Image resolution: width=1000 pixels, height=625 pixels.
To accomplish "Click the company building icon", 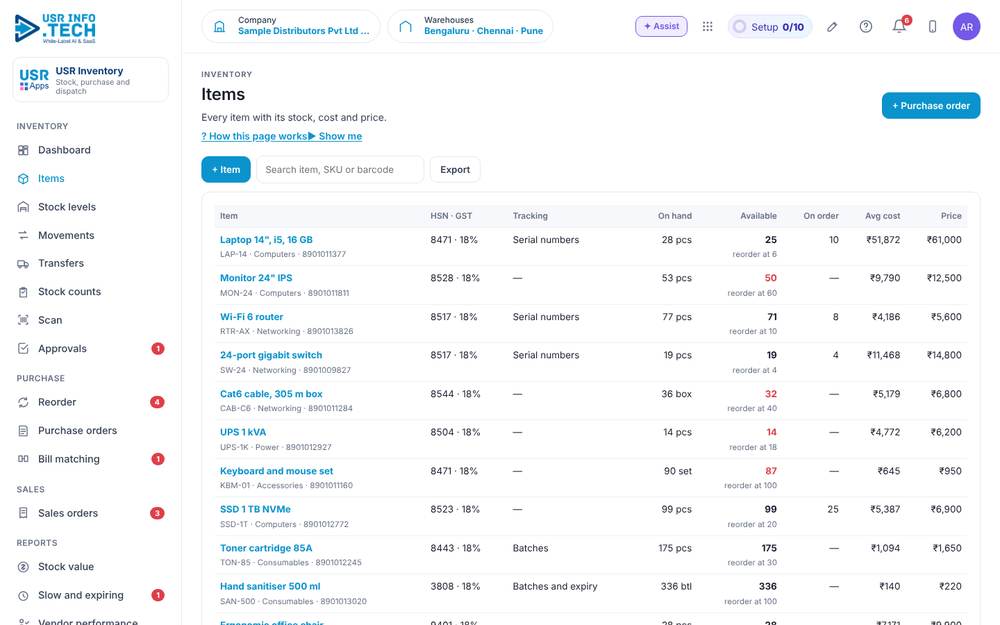I will [219, 26].
